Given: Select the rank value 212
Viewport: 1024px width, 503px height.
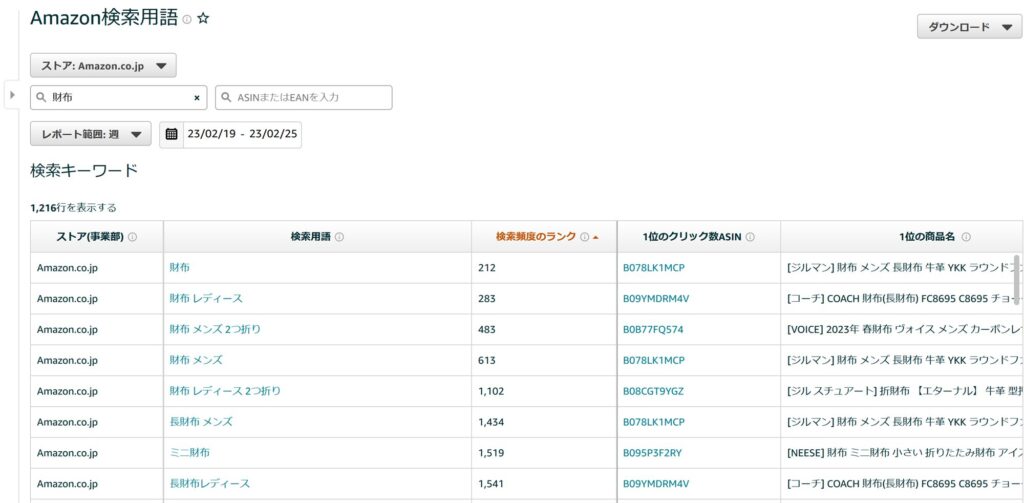Looking at the screenshot, I should click(487, 267).
